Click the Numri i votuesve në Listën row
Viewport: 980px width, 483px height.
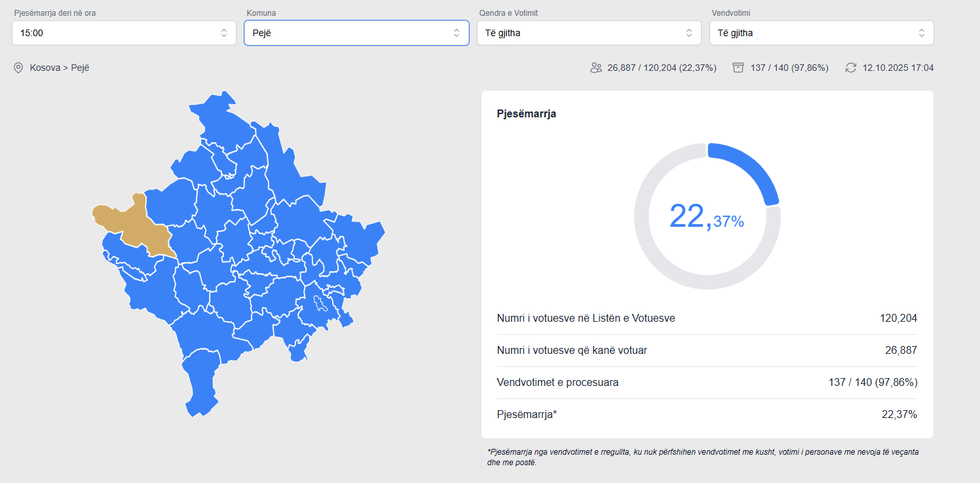click(x=706, y=318)
